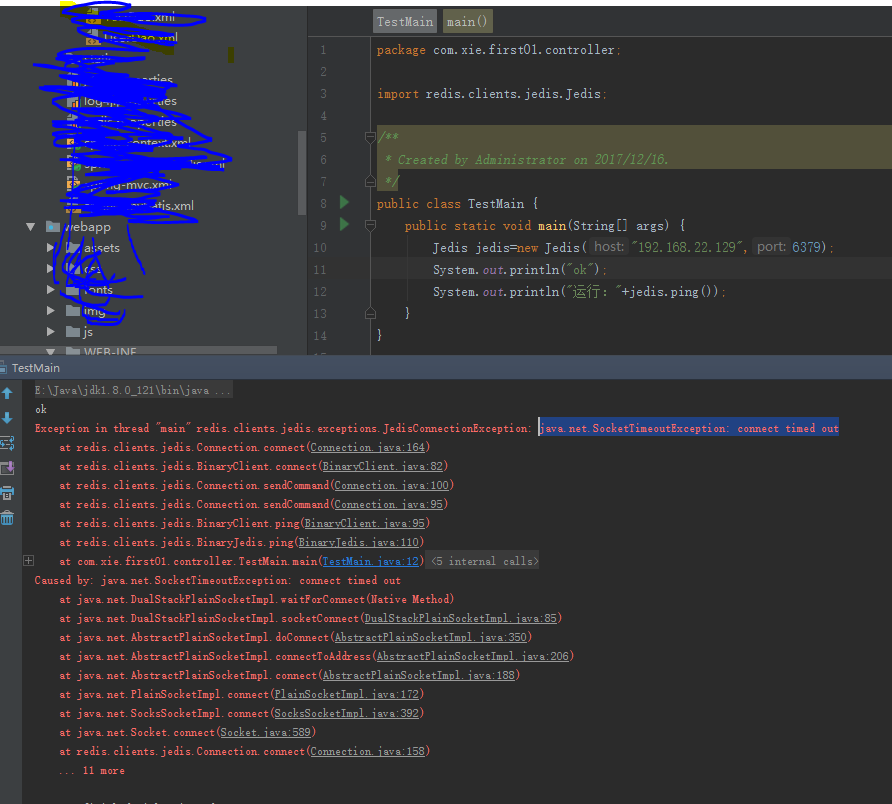Viewport: 892px width, 804px height.
Task: Clear console with the trash icon
Action: click(7, 518)
